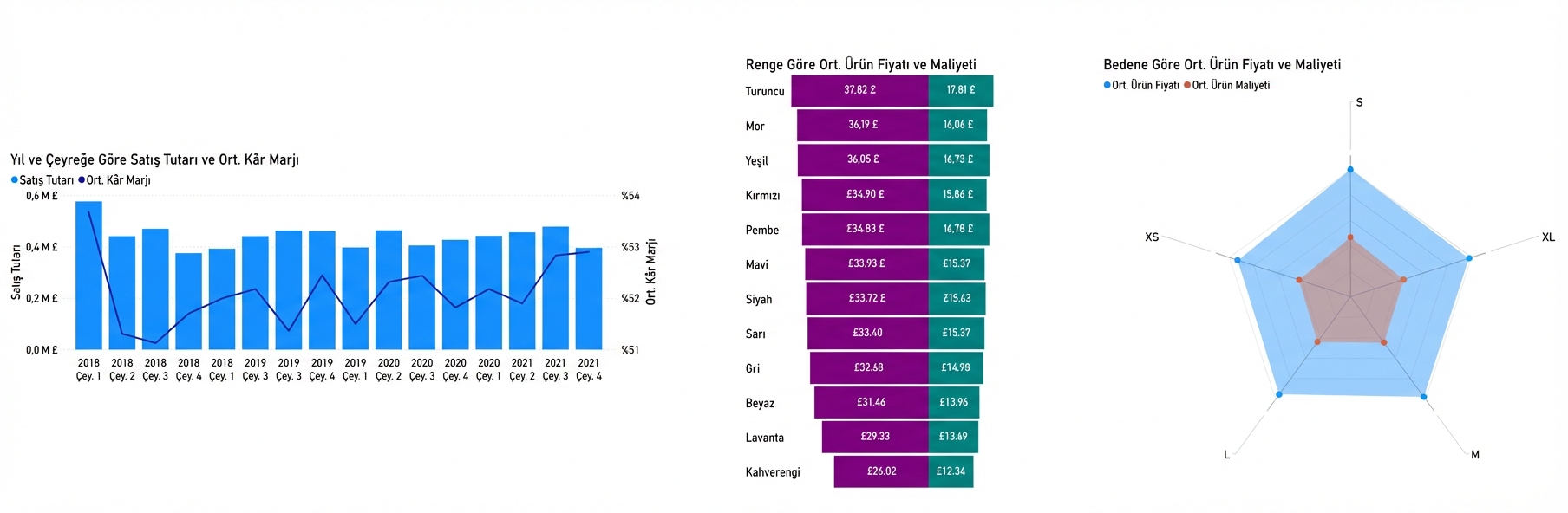Click the blue radar point near XS
Screen dimensions: 1568x513
pos(1238,260)
